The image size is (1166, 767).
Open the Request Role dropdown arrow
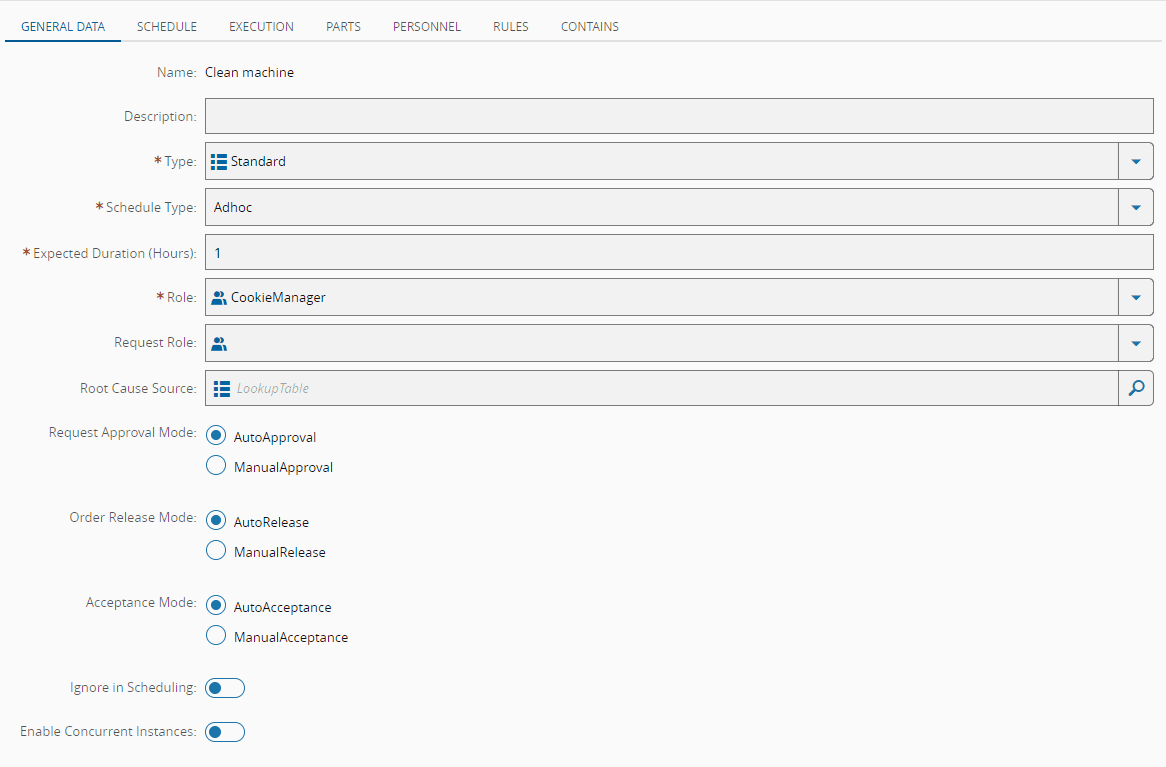pyautogui.click(x=1135, y=343)
